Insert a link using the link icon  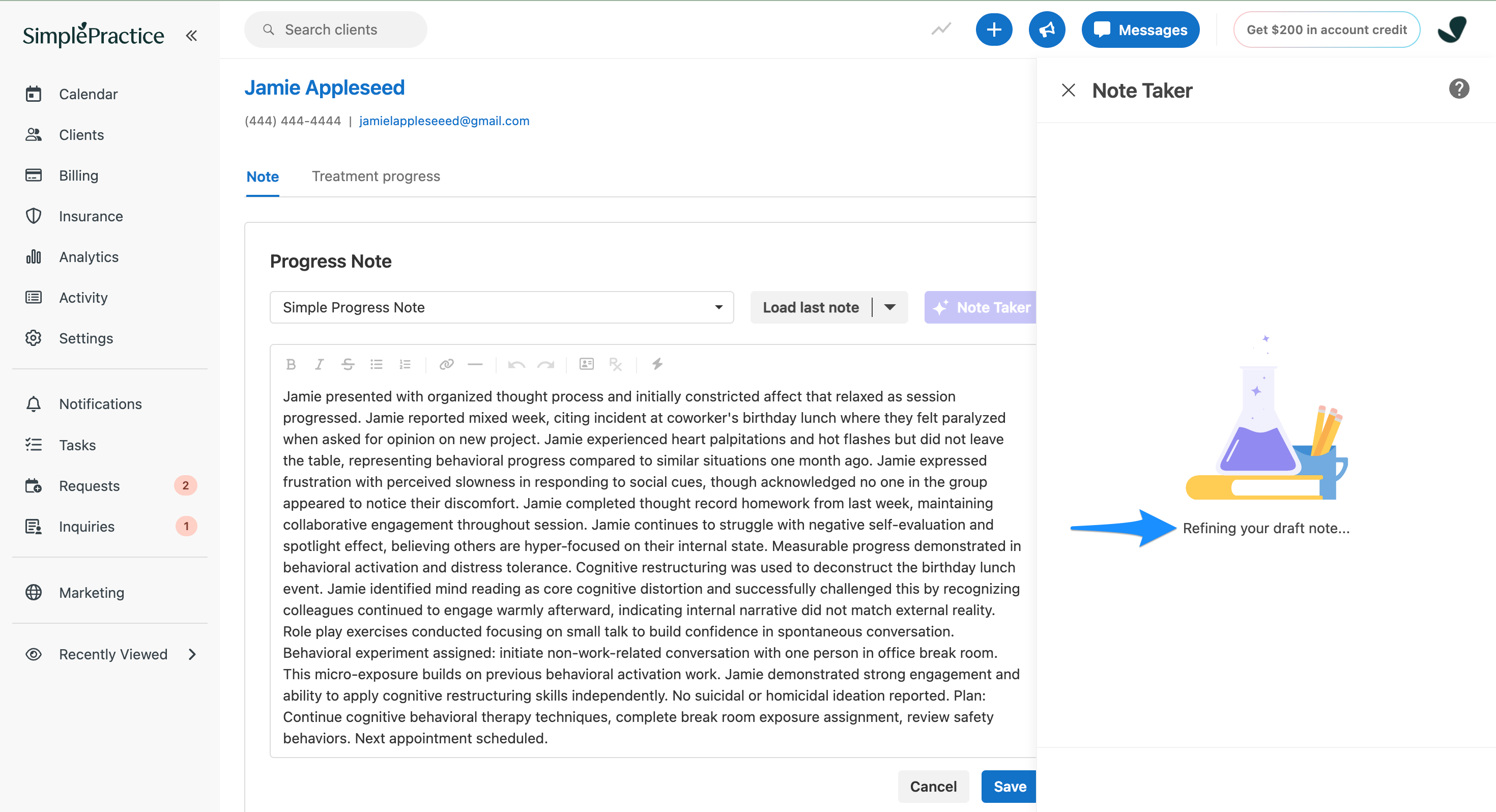(x=446, y=364)
